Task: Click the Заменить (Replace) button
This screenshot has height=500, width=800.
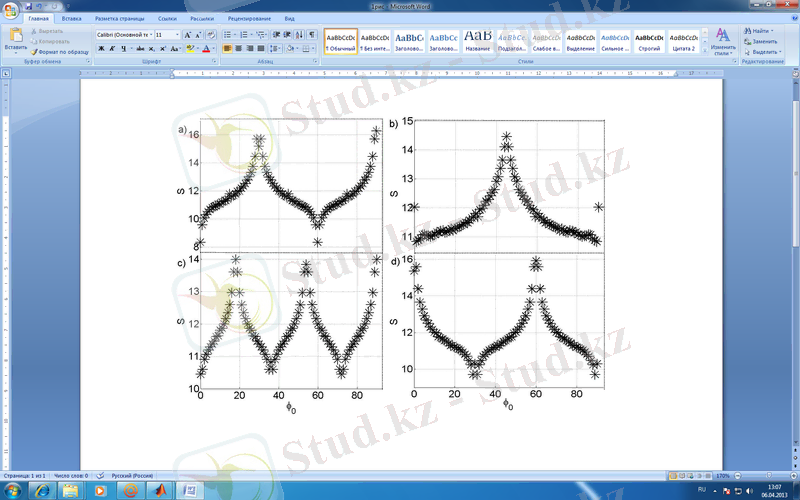Action: (763, 42)
